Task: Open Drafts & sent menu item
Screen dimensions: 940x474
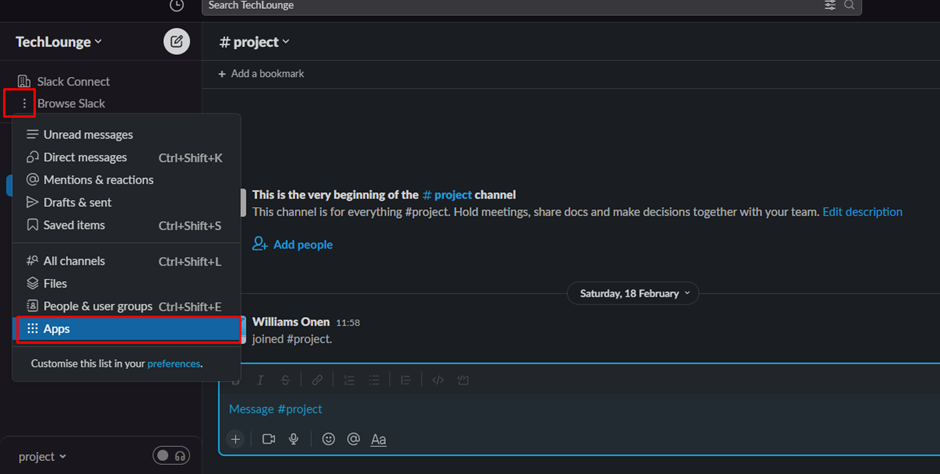Action: coord(126,203)
